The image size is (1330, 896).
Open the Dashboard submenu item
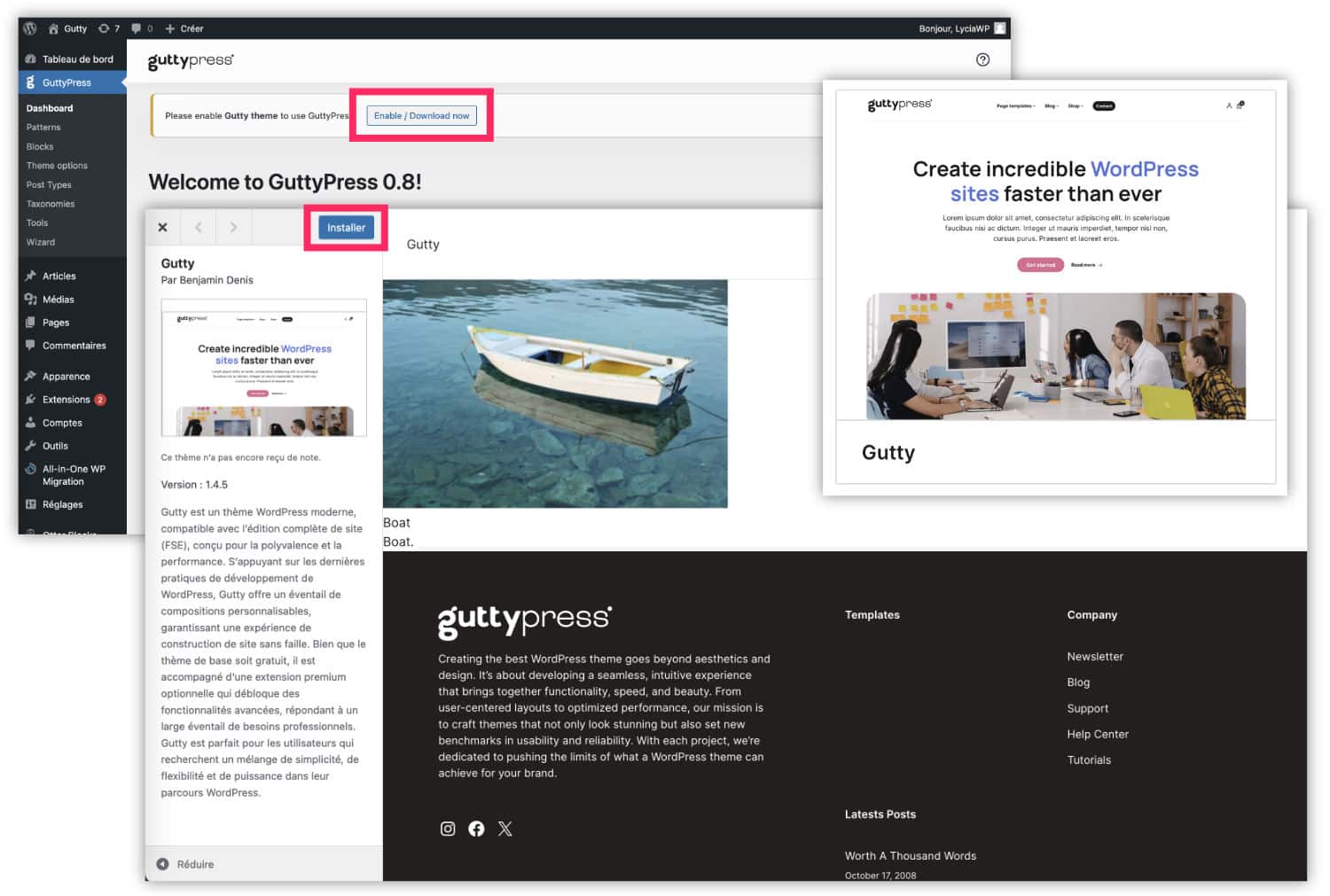[x=50, y=108]
